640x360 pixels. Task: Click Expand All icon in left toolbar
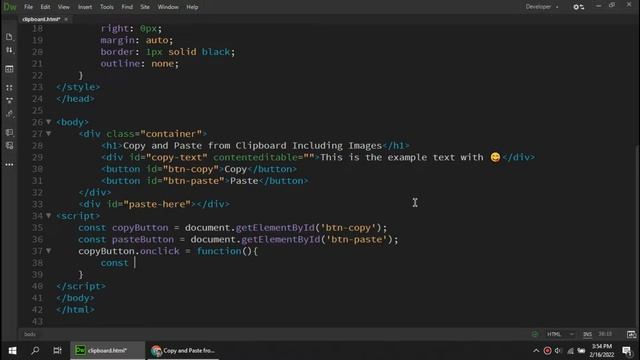tap(9, 88)
